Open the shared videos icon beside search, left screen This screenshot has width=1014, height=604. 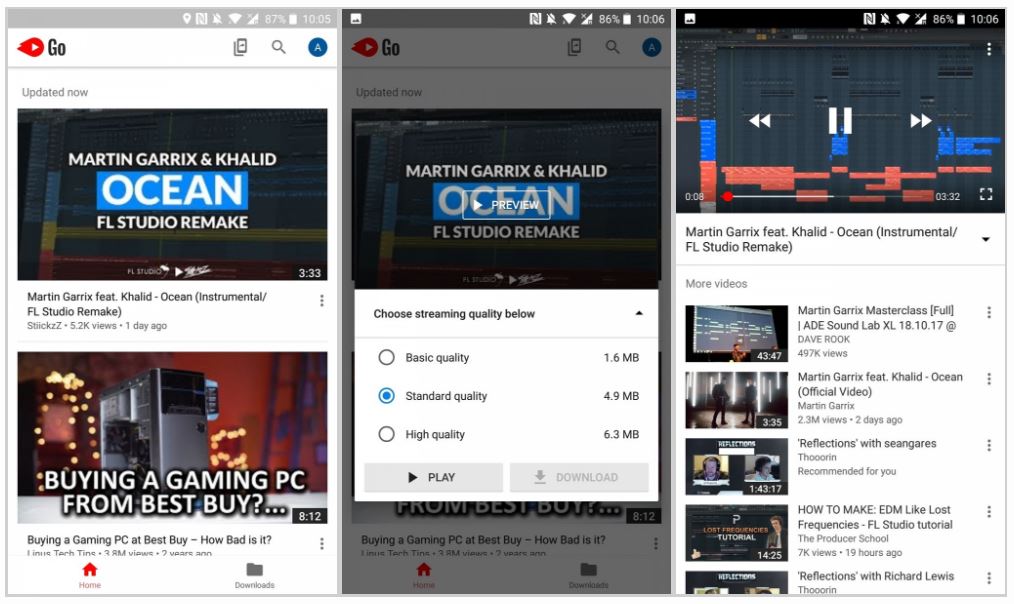point(240,47)
